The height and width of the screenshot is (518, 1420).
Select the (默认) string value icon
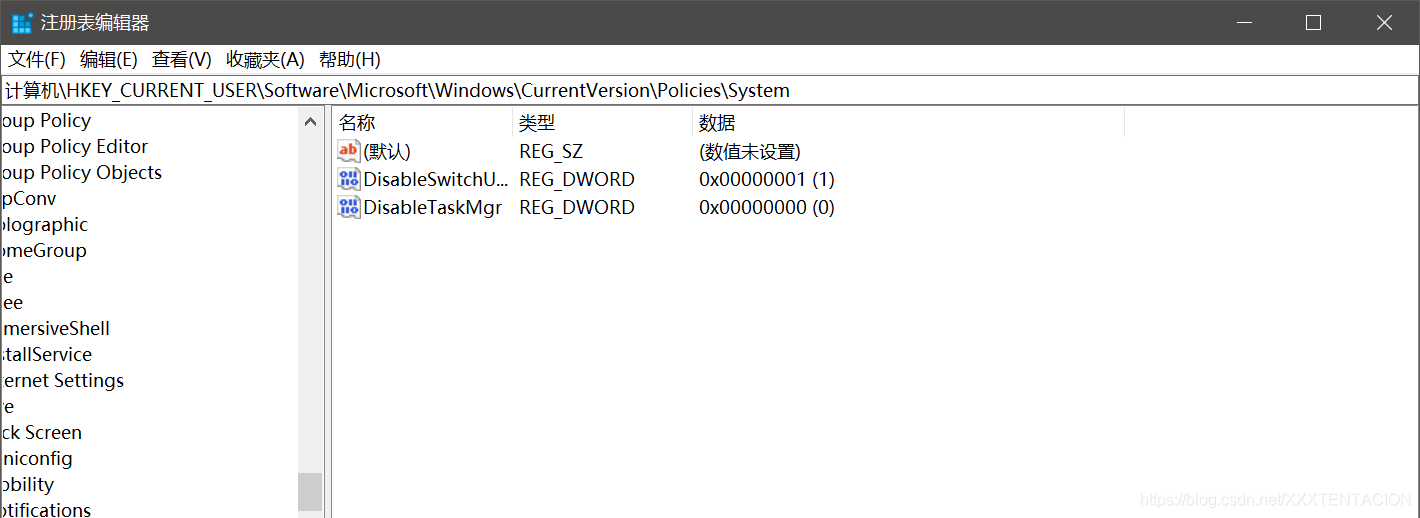348,151
